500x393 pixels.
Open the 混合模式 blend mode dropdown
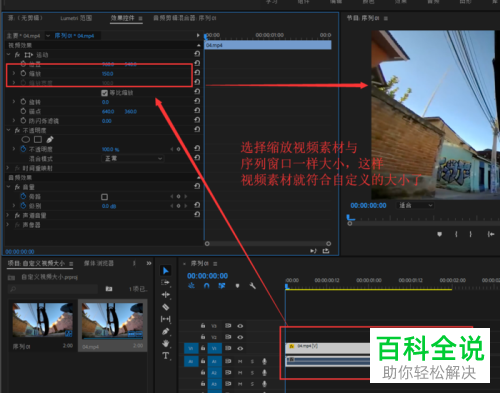[x=132, y=158]
